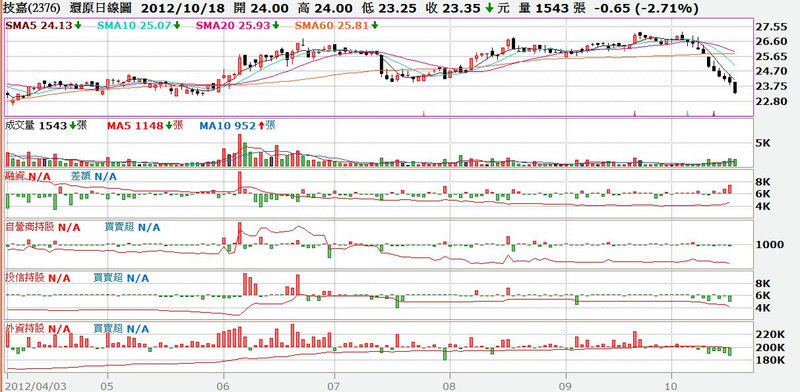Viewport: 800px width, 392px height.
Task: Click the 自營商持股 N/A label
Action: pyautogui.click(x=42, y=227)
